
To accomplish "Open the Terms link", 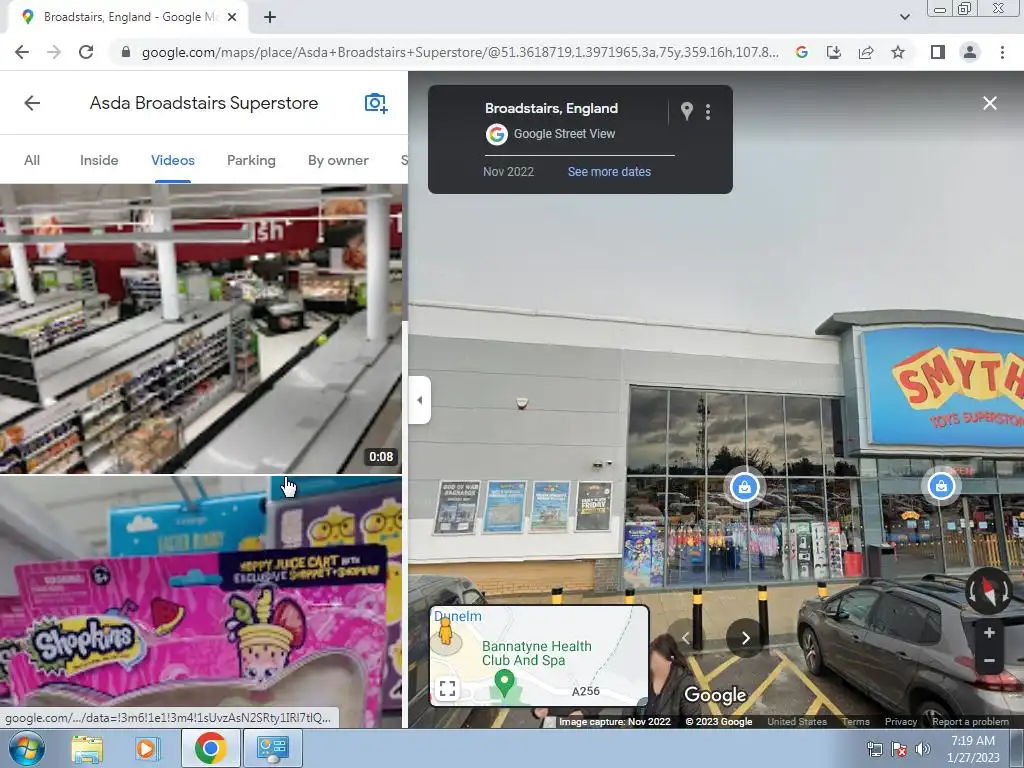I will (856, 722).
